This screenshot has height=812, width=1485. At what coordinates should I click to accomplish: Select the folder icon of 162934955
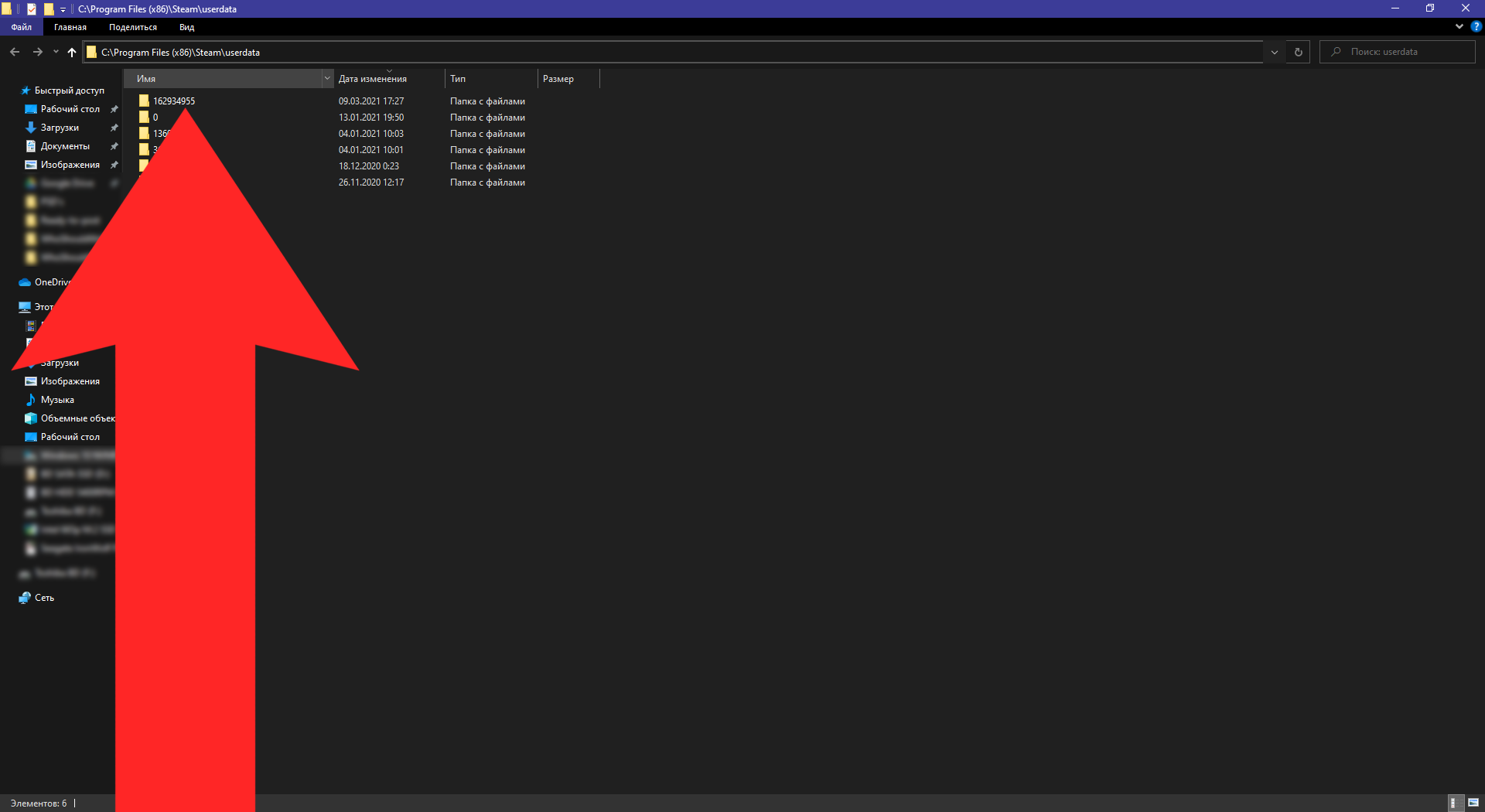tap(144, 101)
